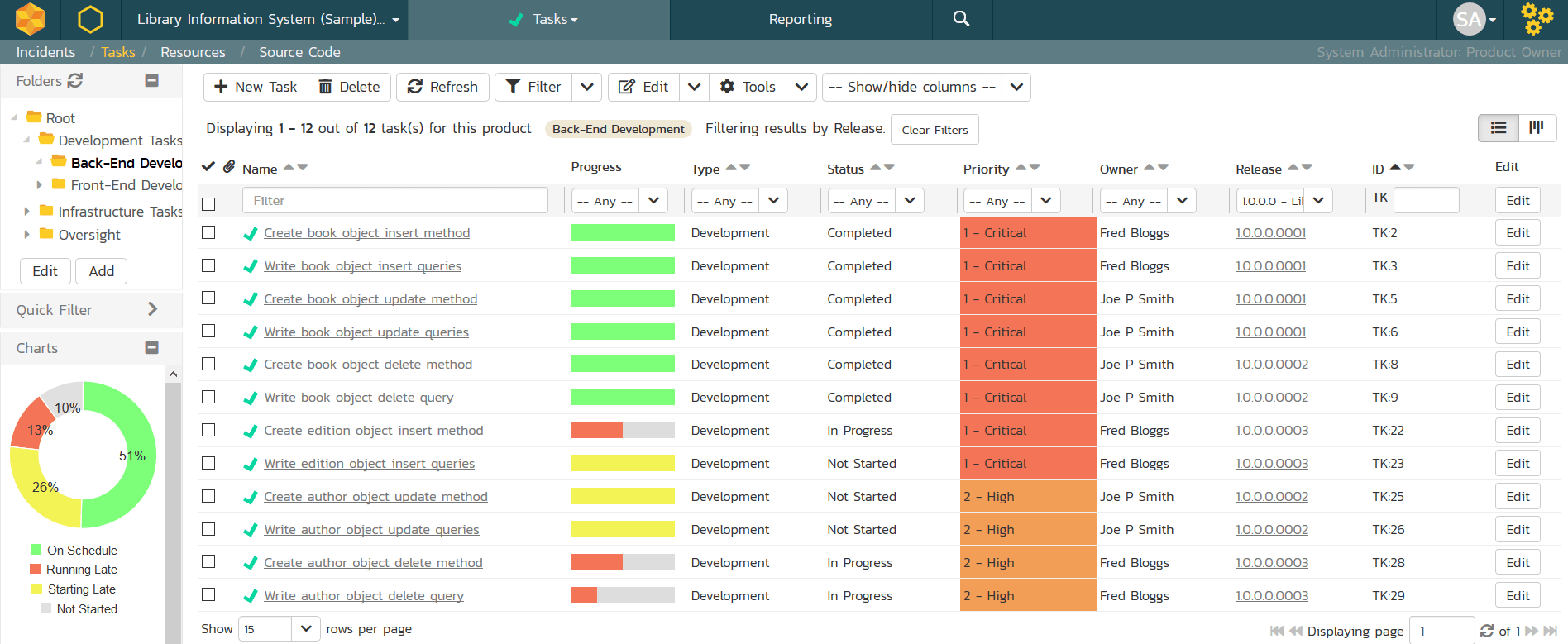Viewport: 1568px width, 644px height.
Task: Switch to the Kanban board view icon
Action: pyautogui.click(x=1537, y=127)
